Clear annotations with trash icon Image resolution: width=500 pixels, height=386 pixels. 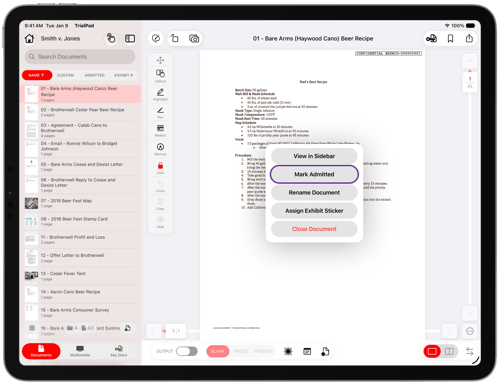160,204
